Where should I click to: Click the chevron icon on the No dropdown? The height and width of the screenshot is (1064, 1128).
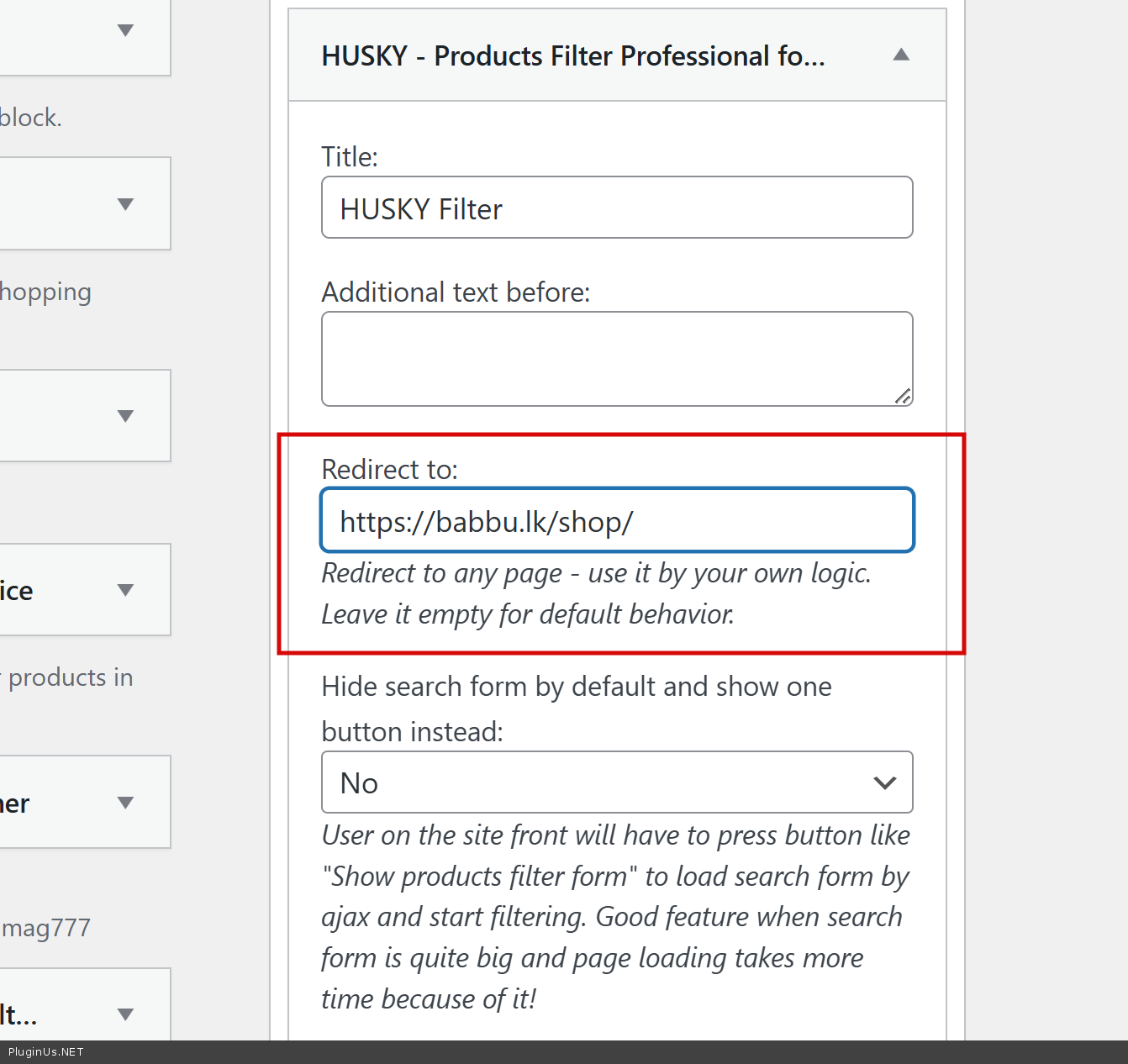(x=884, y=782)
